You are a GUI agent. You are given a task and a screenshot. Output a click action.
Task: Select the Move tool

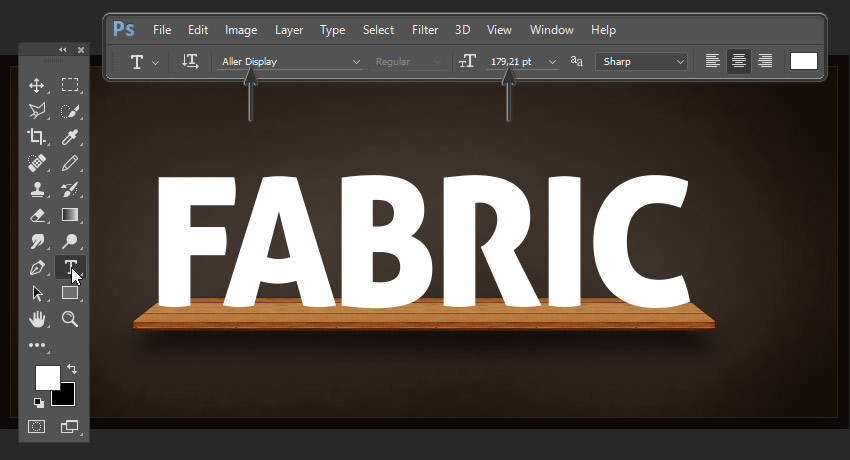click(x=36, y=85)
